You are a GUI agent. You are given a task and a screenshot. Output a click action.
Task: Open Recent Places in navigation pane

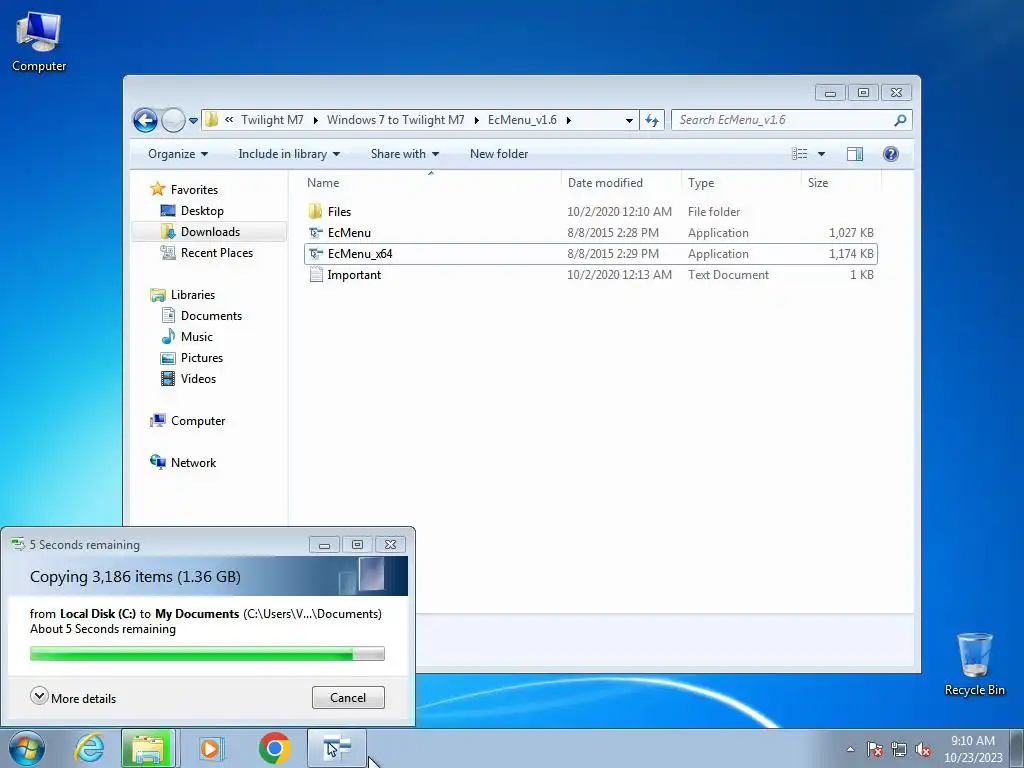click(216, 253)
